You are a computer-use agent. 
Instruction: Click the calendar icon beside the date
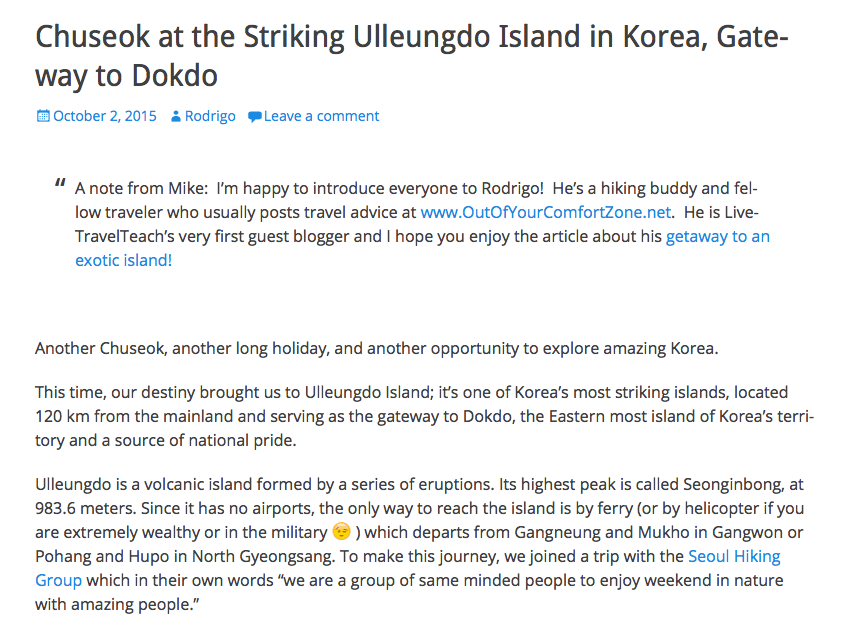tap(43, 116)
